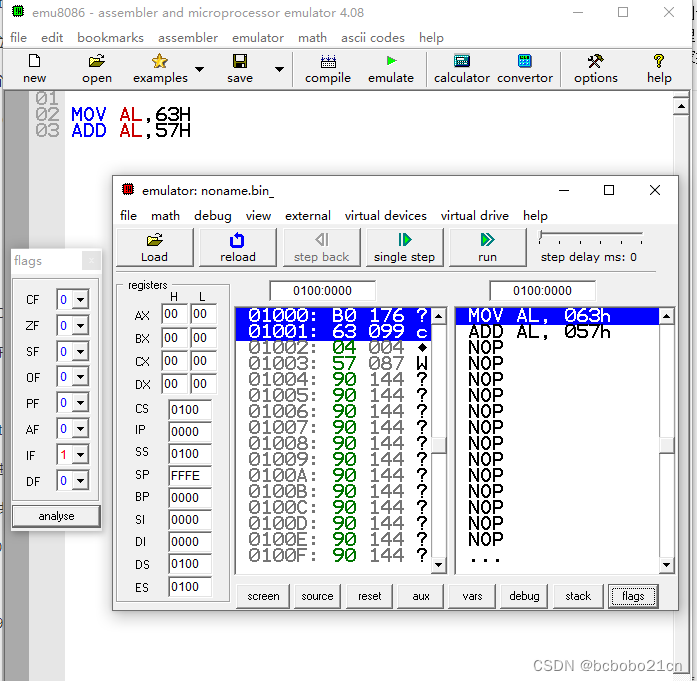Click single step in emulator
Screen dimensions: 697x681
click(x=405, y=248)
